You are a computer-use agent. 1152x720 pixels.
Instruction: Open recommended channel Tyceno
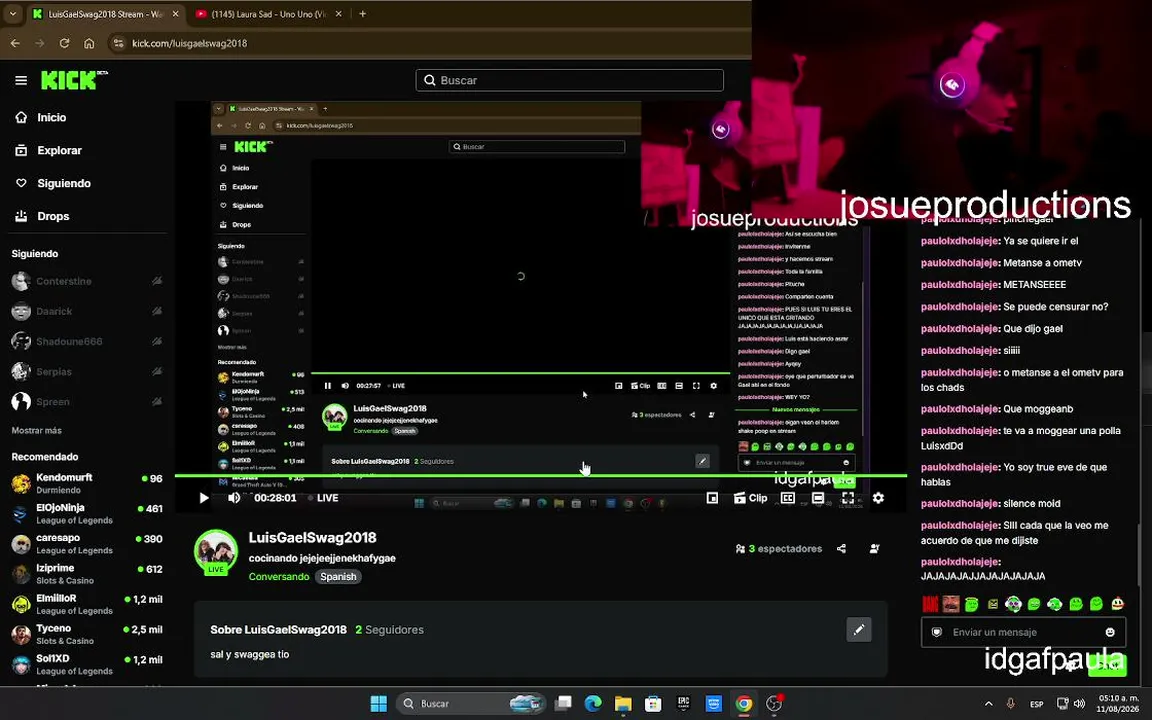(x=87, y=634)
